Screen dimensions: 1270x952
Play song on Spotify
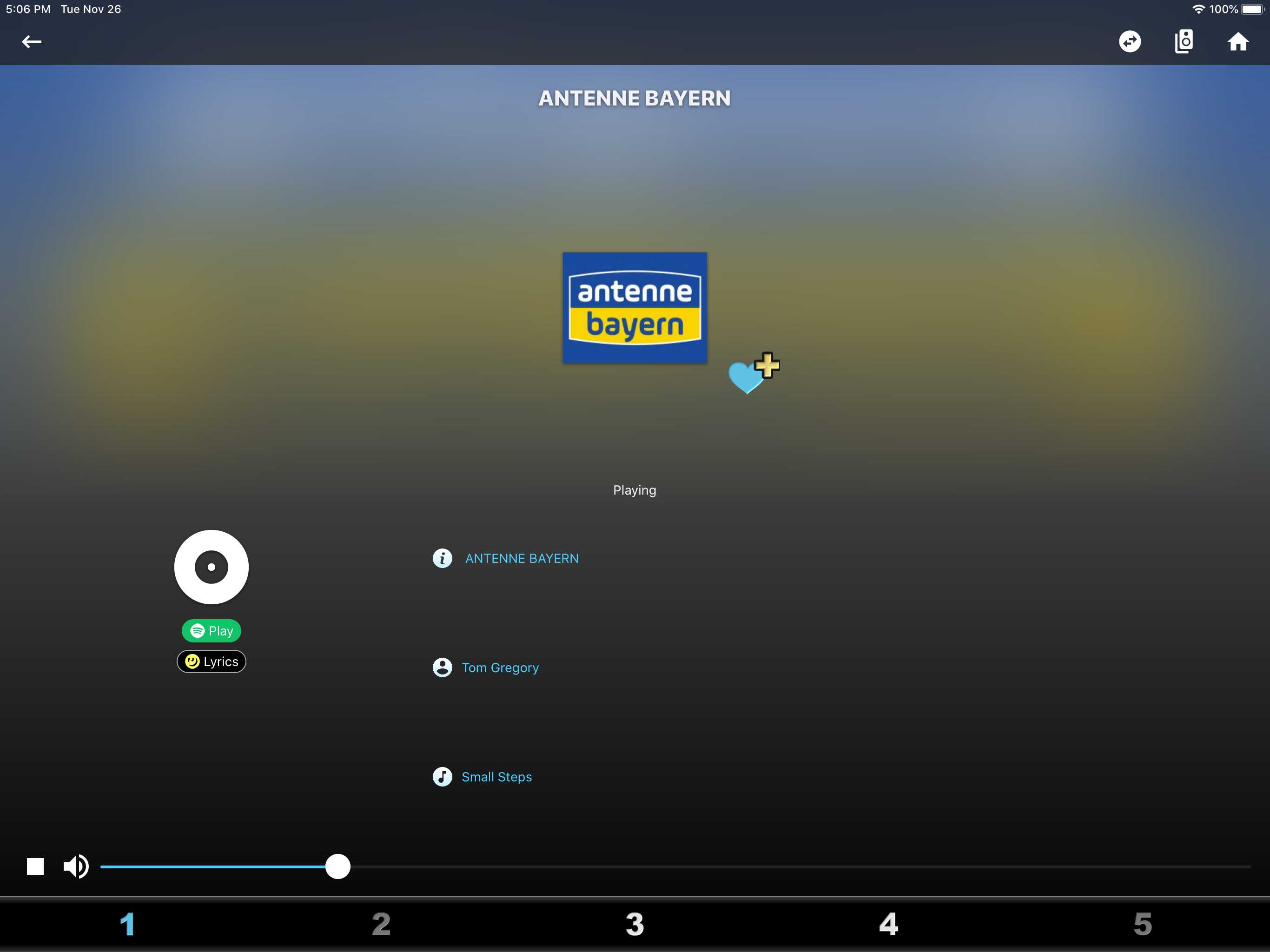pos(212,630)
